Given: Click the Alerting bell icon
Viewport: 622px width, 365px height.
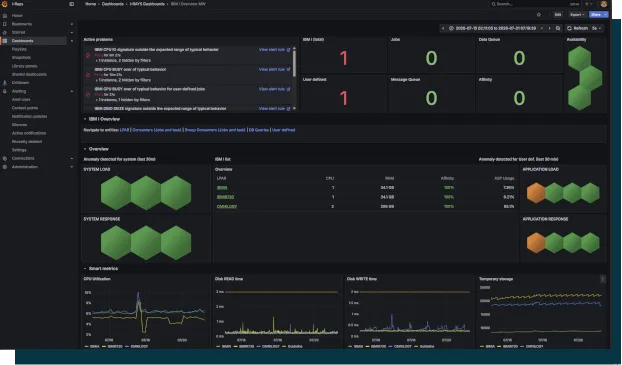Looking at the screenshot, I should (5, 91).
